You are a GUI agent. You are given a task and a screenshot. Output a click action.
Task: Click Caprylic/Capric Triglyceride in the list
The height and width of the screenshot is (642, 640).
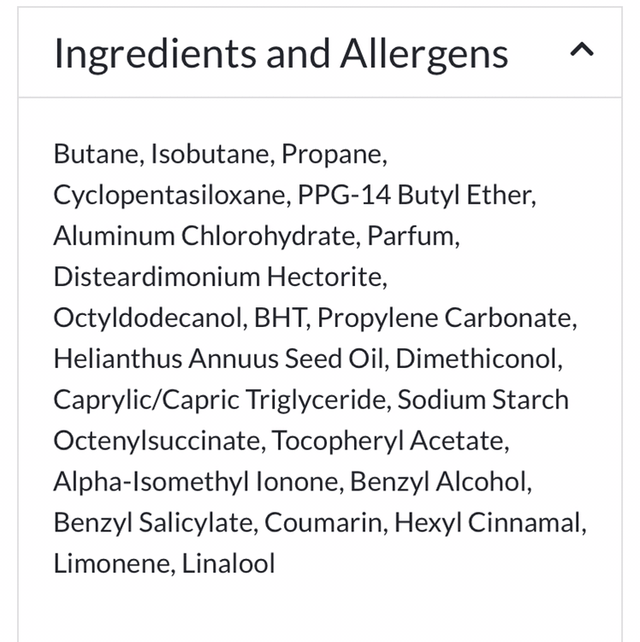[219, 400]
